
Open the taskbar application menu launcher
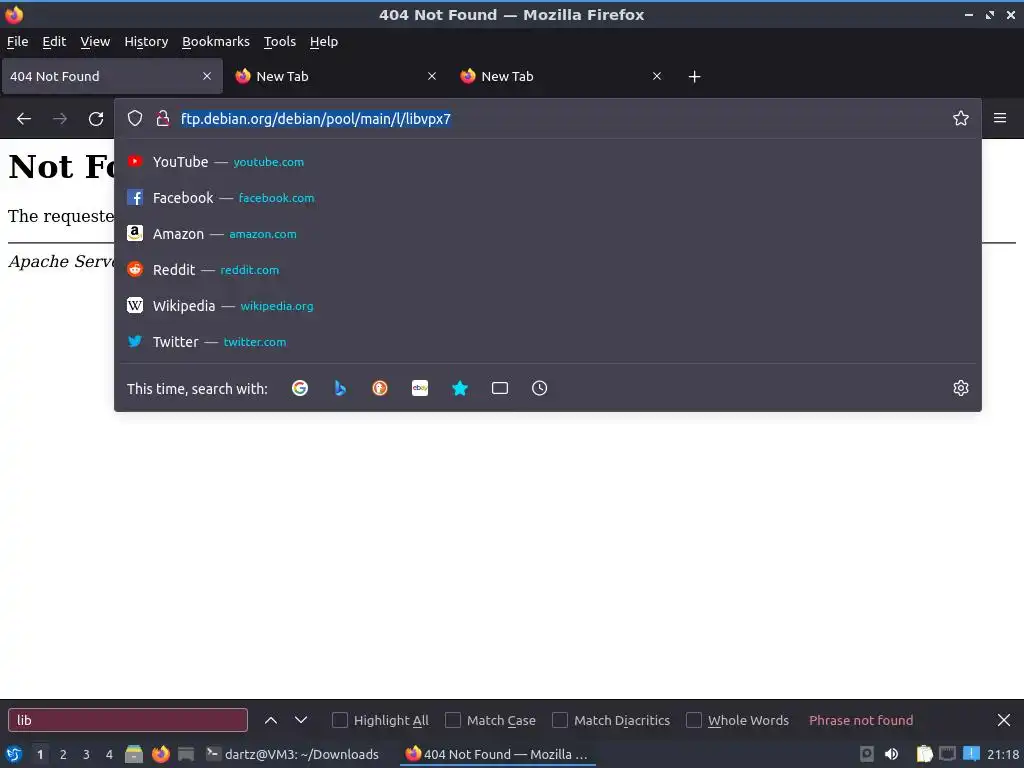tap(13, 754)
